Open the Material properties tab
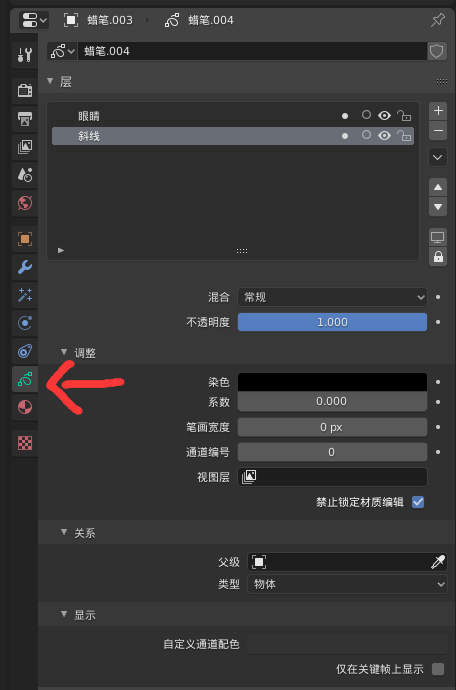 [x=25, y=407]
